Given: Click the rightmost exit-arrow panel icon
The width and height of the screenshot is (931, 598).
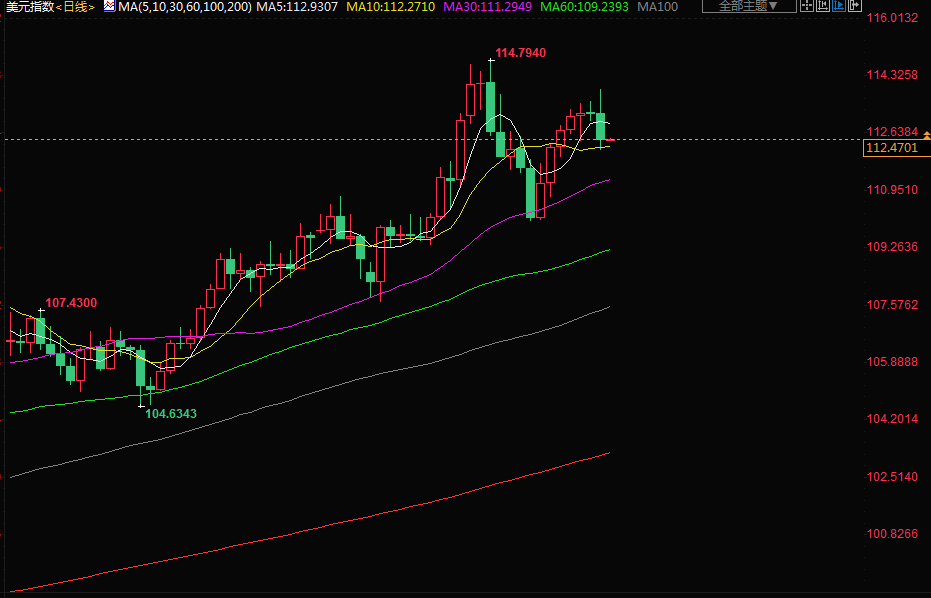Looking at the screenshot, I should click(x=854, y=6).
